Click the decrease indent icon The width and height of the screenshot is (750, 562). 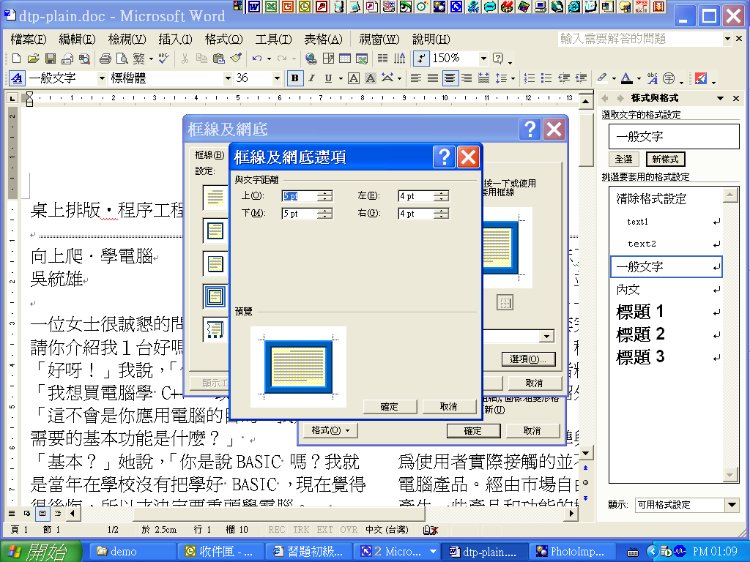(x=564, y=78)
